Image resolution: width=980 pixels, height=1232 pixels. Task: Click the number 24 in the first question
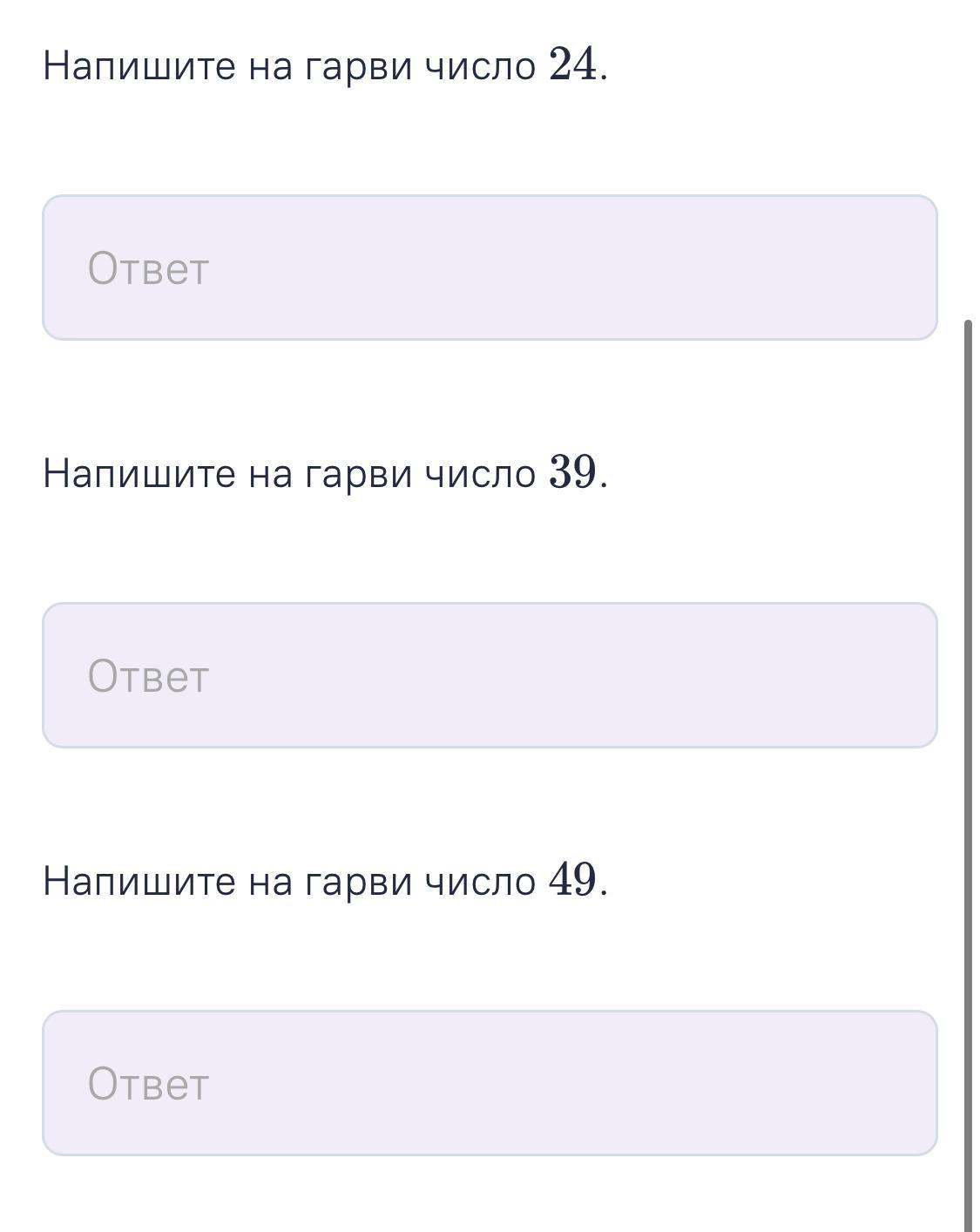573,64
